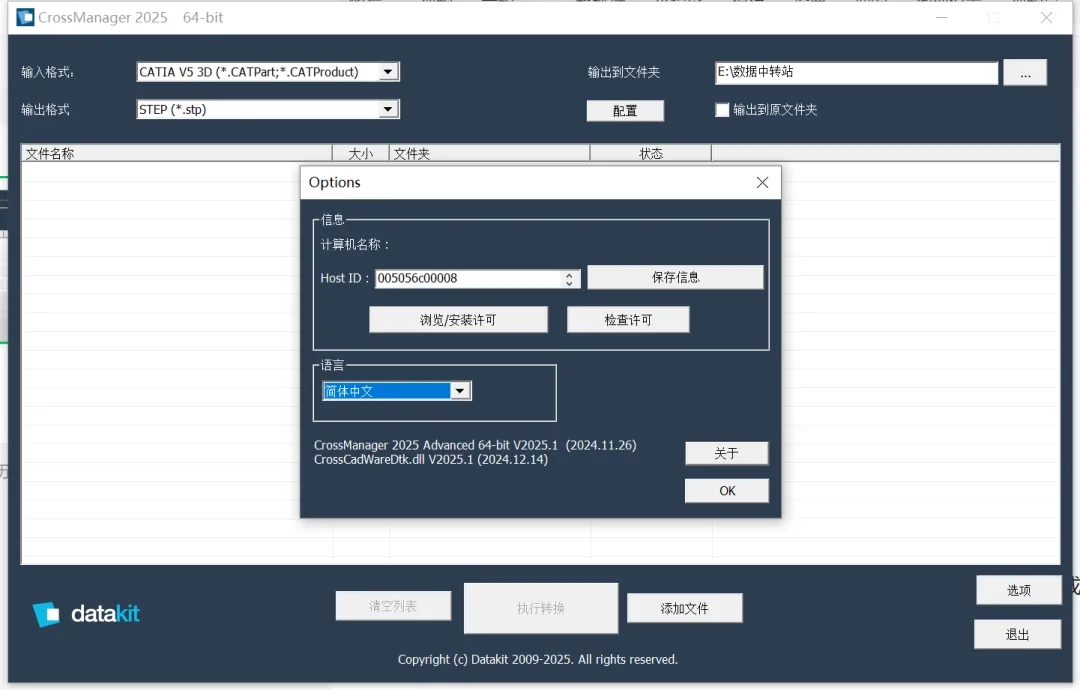Click the 选项 button
The height and width of the screenshot is (690, 1080).
(x=1019, y=590)
